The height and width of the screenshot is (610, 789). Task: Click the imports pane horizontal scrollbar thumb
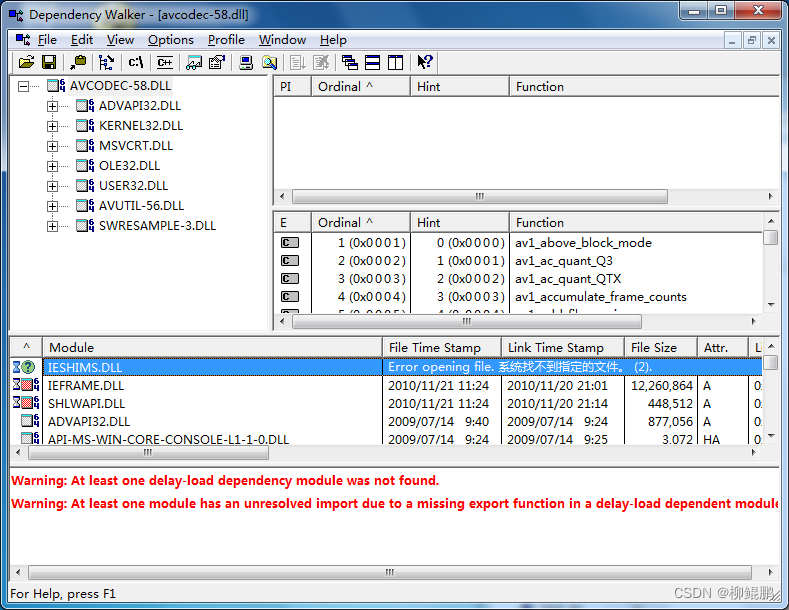[x=480, y=196]
